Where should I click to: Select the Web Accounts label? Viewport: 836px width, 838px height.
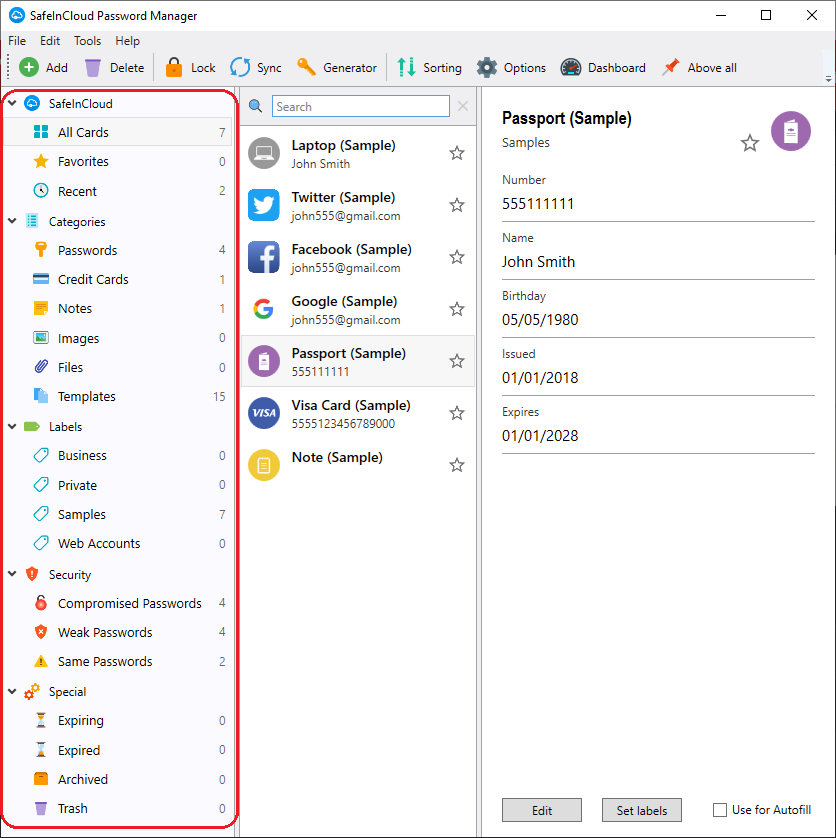pos(118,544)
